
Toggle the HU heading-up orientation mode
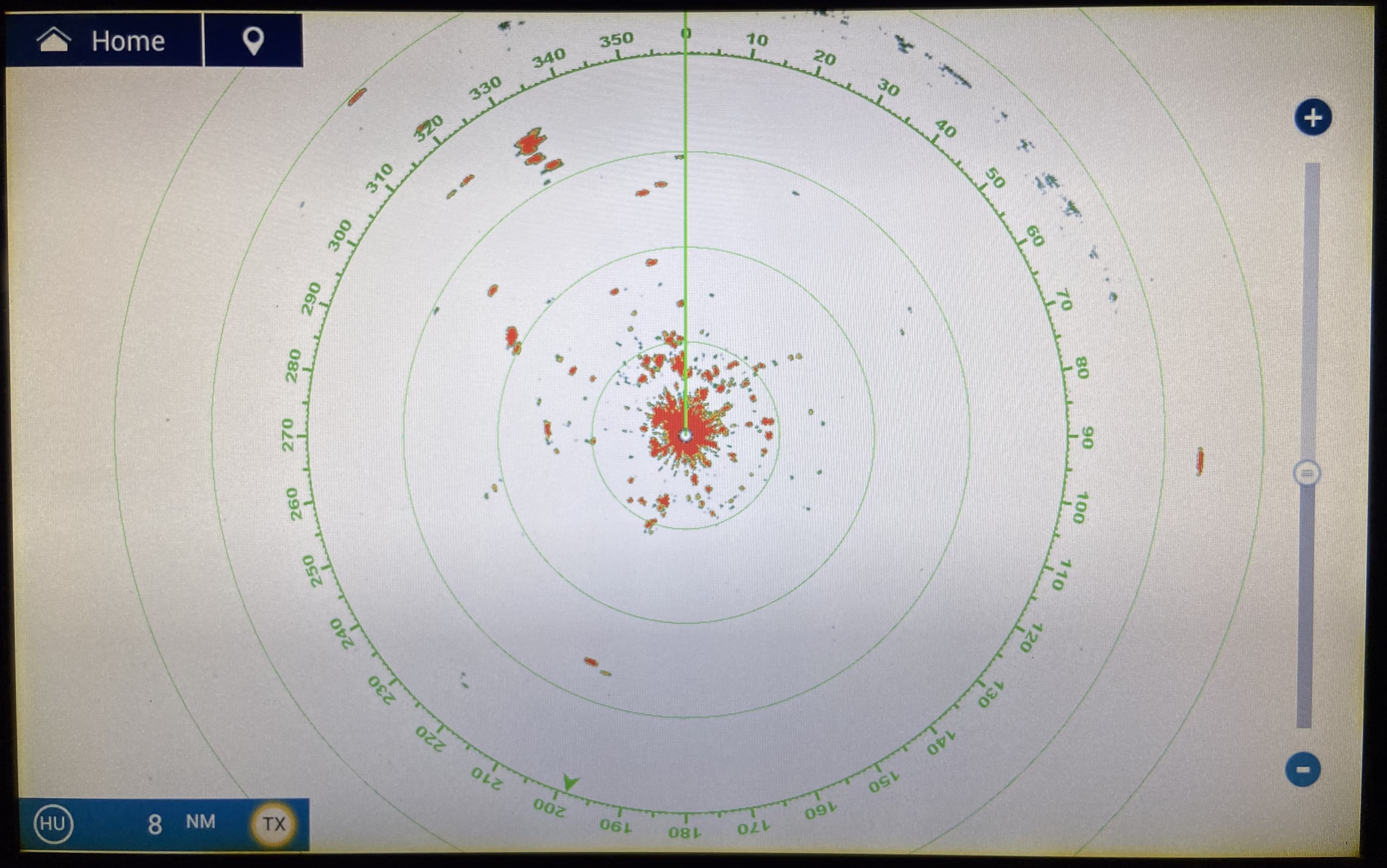click(54, 824)
